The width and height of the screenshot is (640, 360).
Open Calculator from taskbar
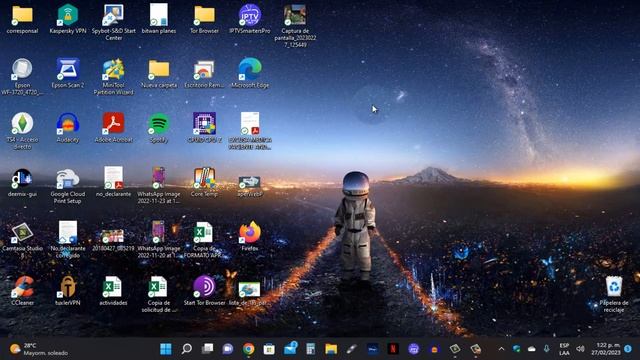[x=311, y=349]
